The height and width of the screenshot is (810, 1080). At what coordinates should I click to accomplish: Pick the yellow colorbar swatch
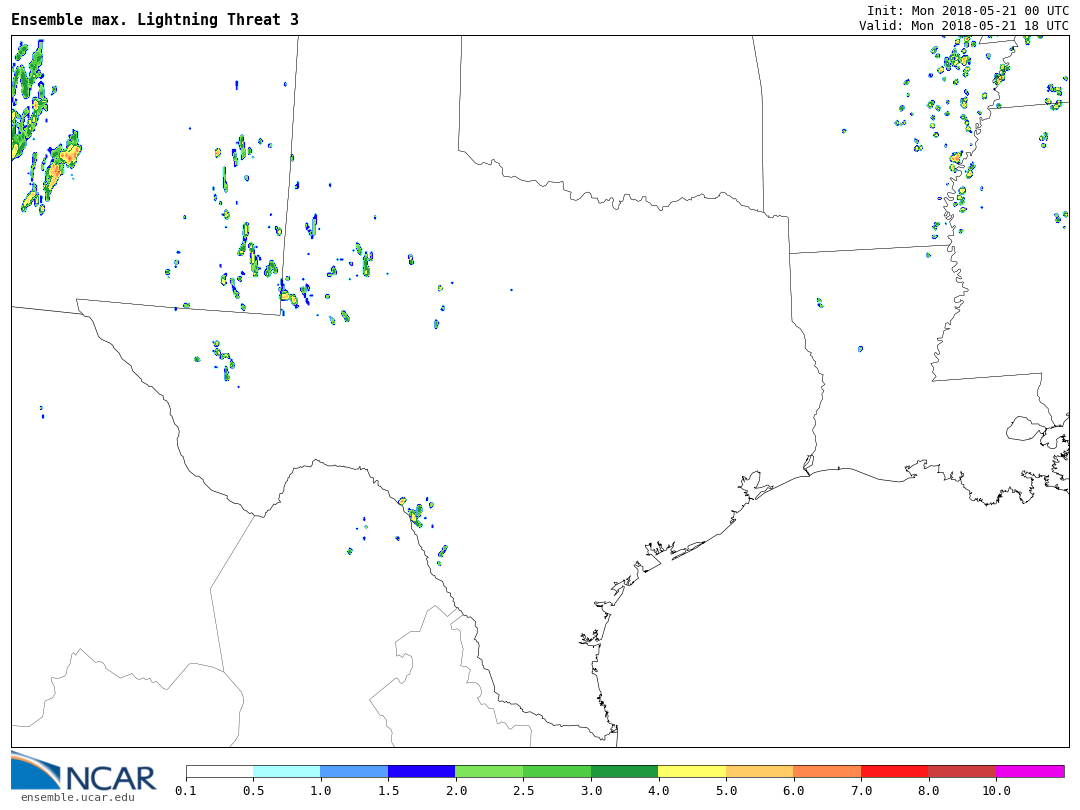[x=692, y=772]
